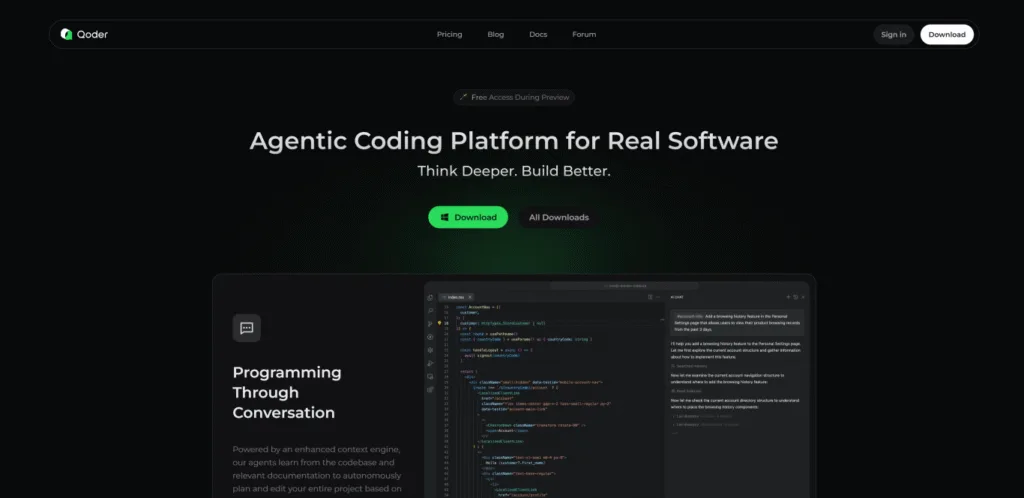
Task: Open the editor more actions ellipsis
Action: [658, 297]
